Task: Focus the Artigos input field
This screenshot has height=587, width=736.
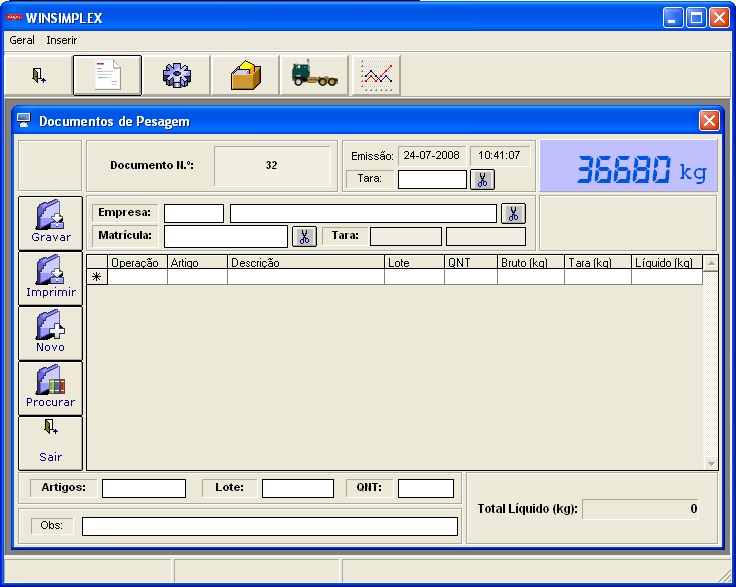Action: 144,488
